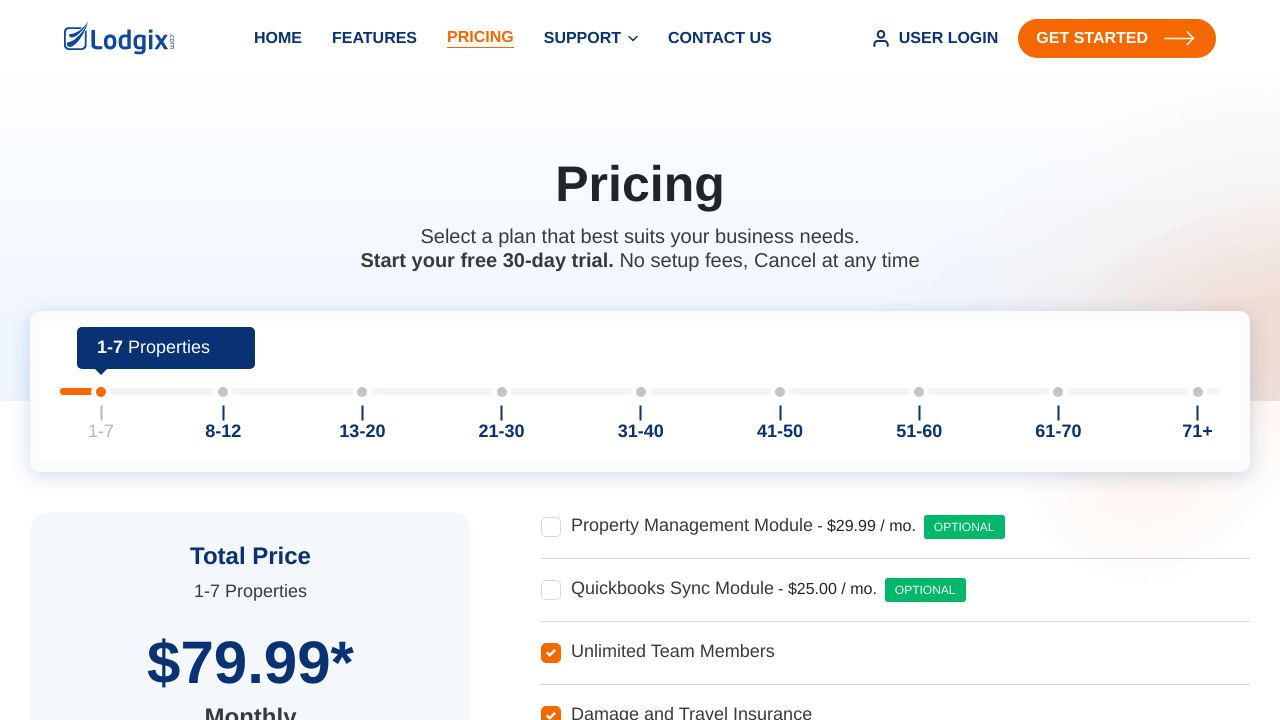Set slider to 31-40 properties
The width and height of the screenshot is (1280, 720).
[x=641, y=392]
